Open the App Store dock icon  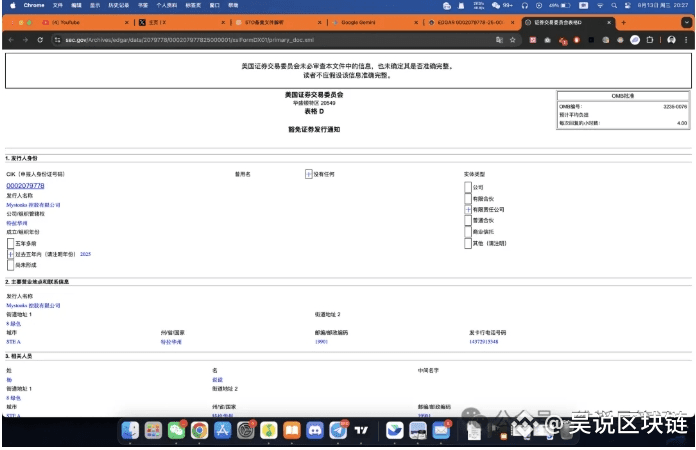click(x=222, y=430)
